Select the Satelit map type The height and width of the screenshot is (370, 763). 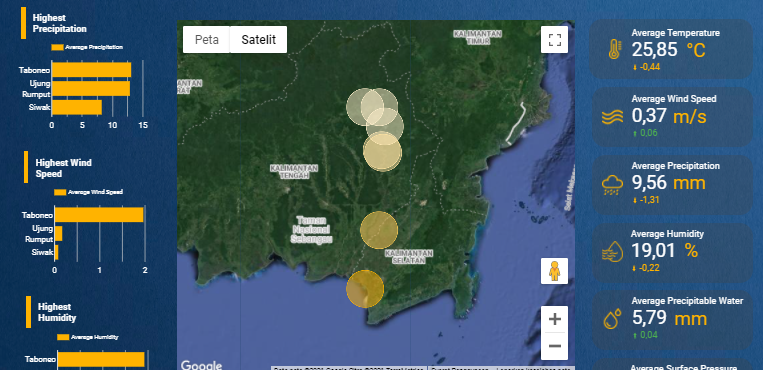coord(258,39)
